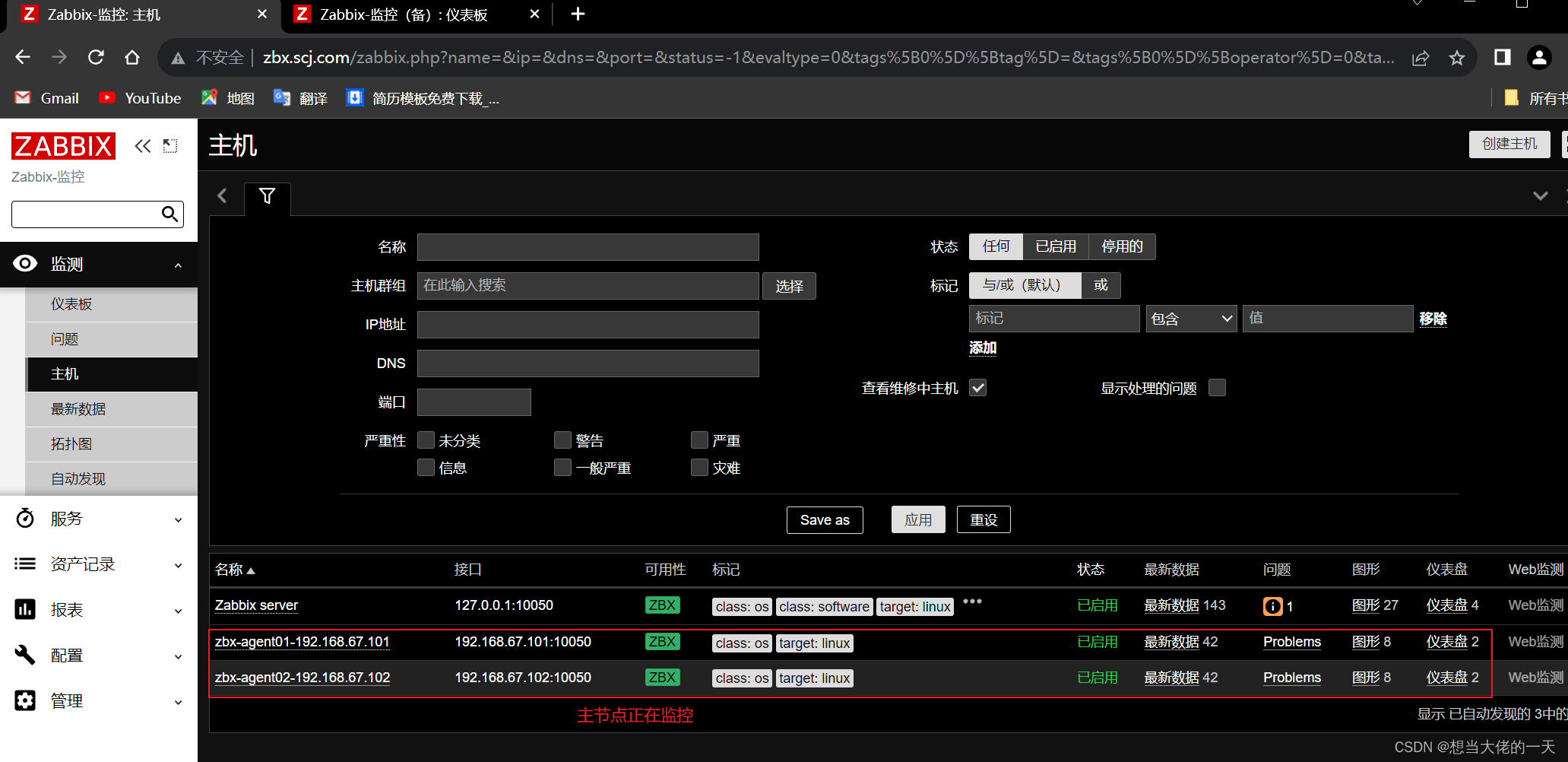Open 自动发现 in the sidebar

[112, 479]
